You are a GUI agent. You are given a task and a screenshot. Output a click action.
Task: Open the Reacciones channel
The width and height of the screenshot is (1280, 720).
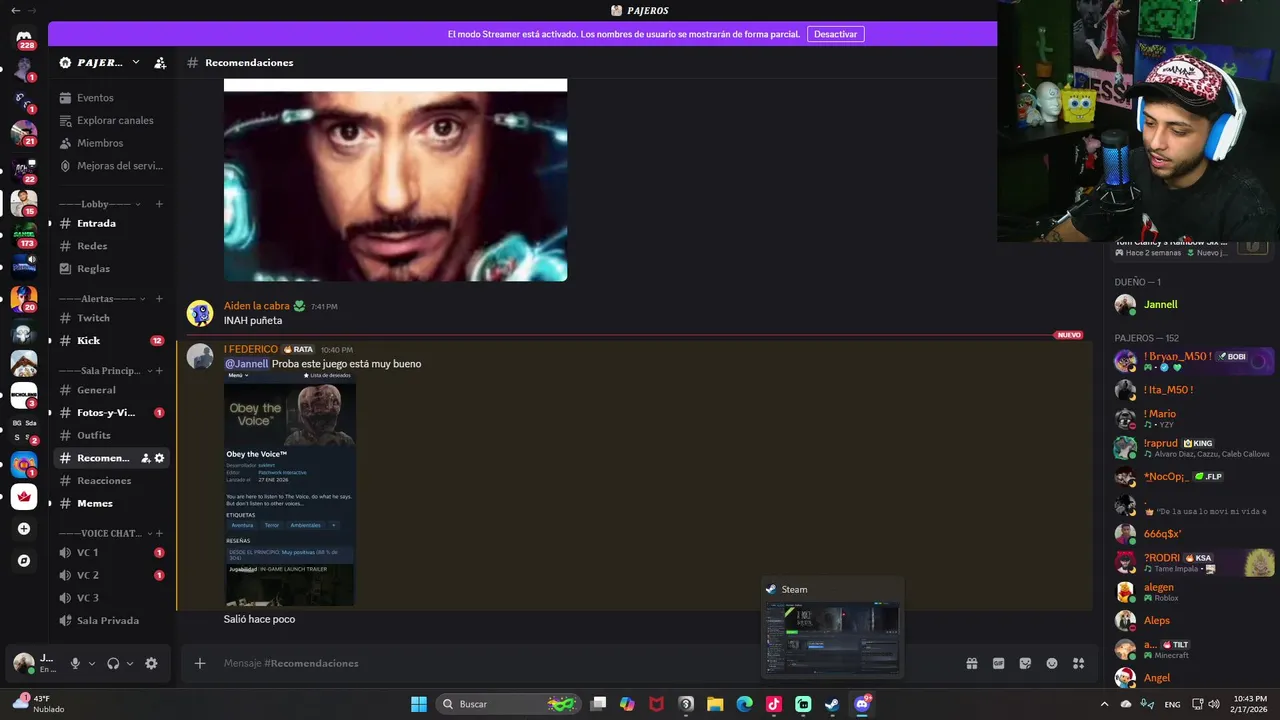click(x=110, y=480)
